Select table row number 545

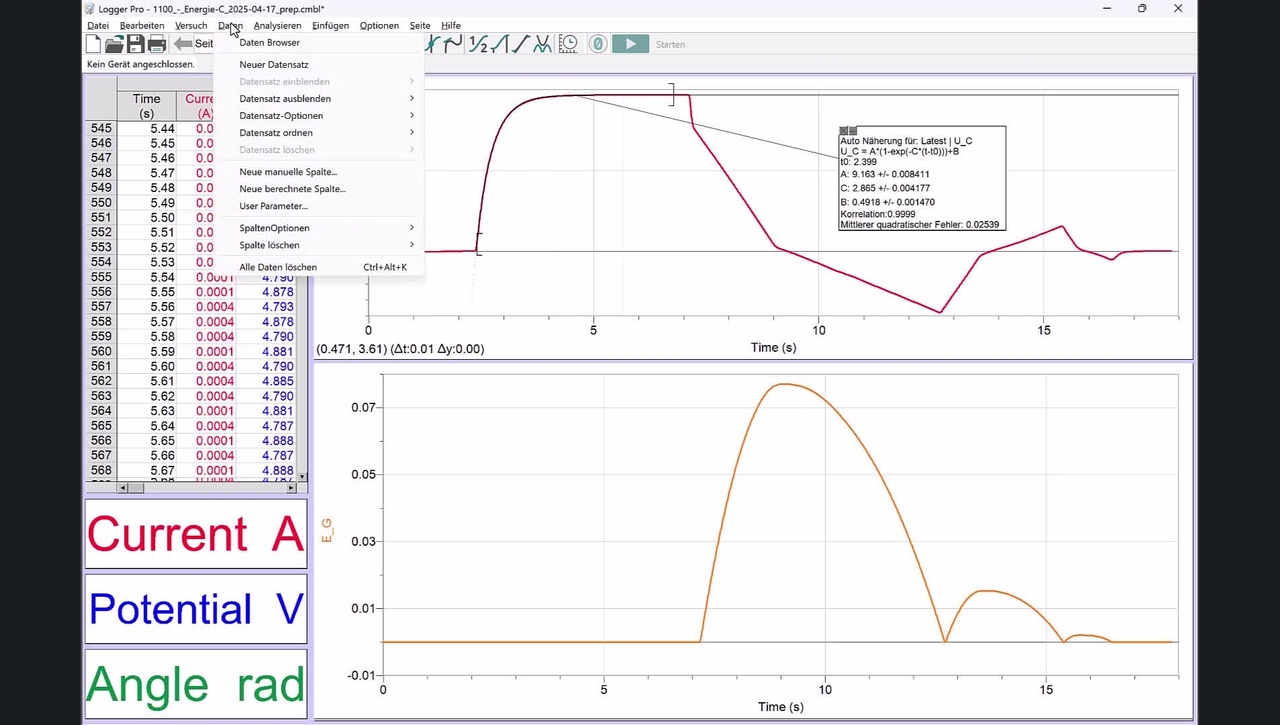tap(101, 128)
